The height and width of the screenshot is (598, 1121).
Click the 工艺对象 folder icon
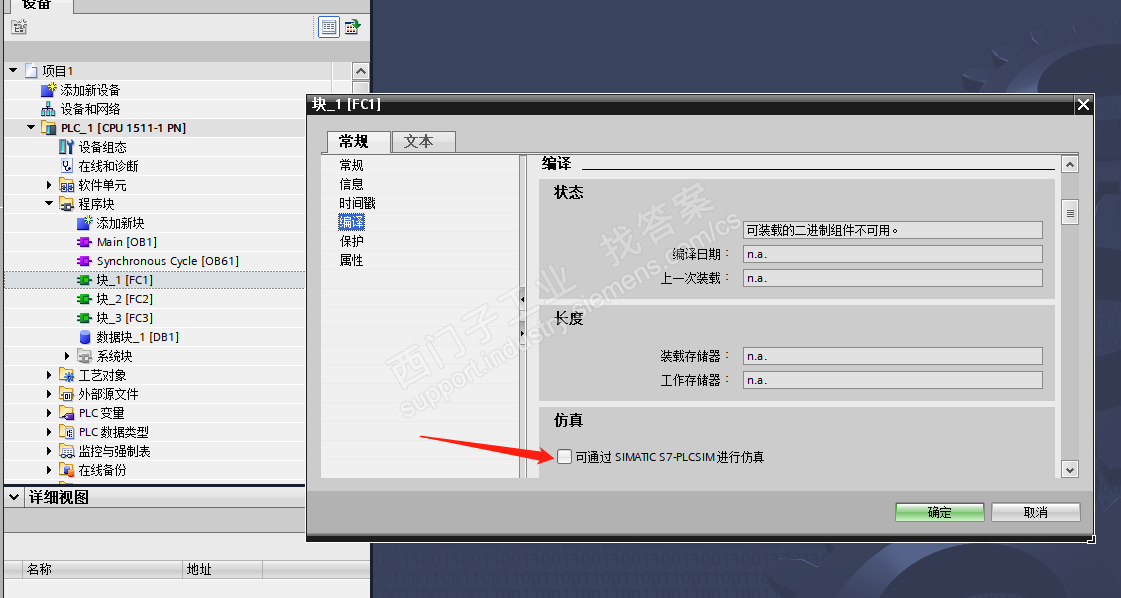66,375
